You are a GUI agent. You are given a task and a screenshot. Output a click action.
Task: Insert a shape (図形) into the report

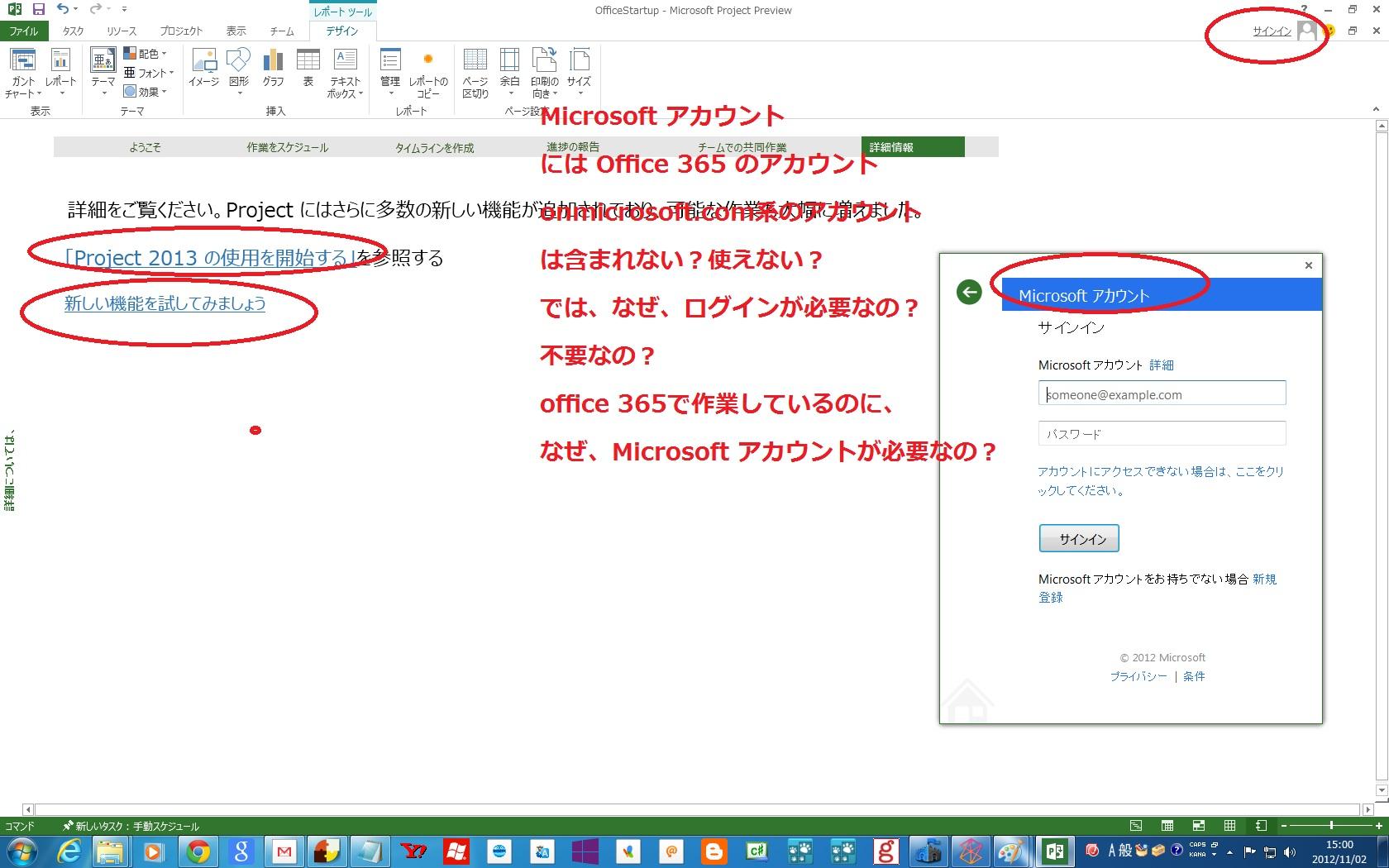[x=239, y=73]
